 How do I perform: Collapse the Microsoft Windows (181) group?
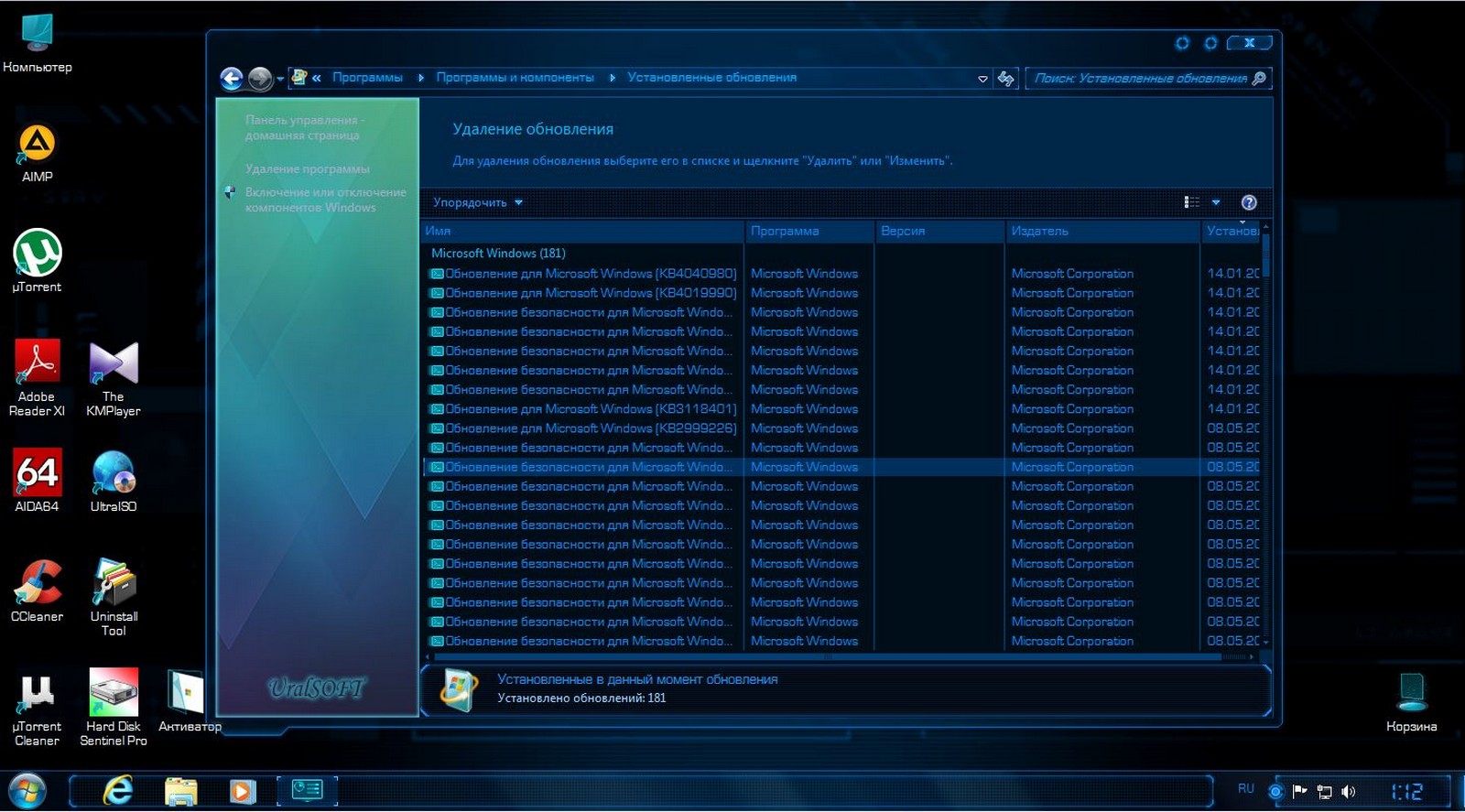pos(498,253)
